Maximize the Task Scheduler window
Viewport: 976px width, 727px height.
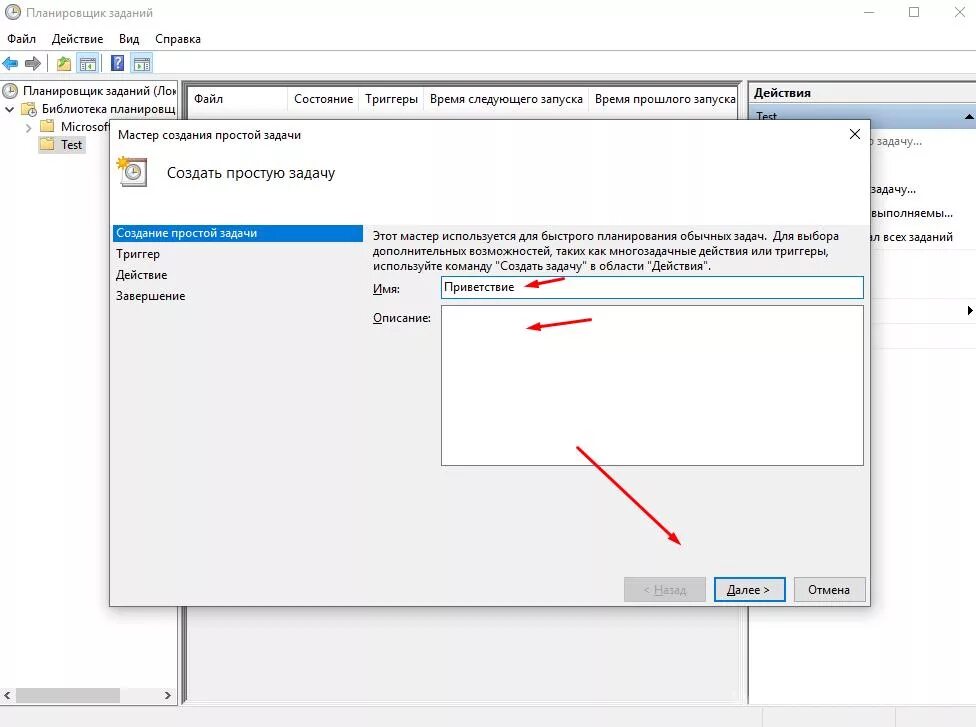(914, 12)
